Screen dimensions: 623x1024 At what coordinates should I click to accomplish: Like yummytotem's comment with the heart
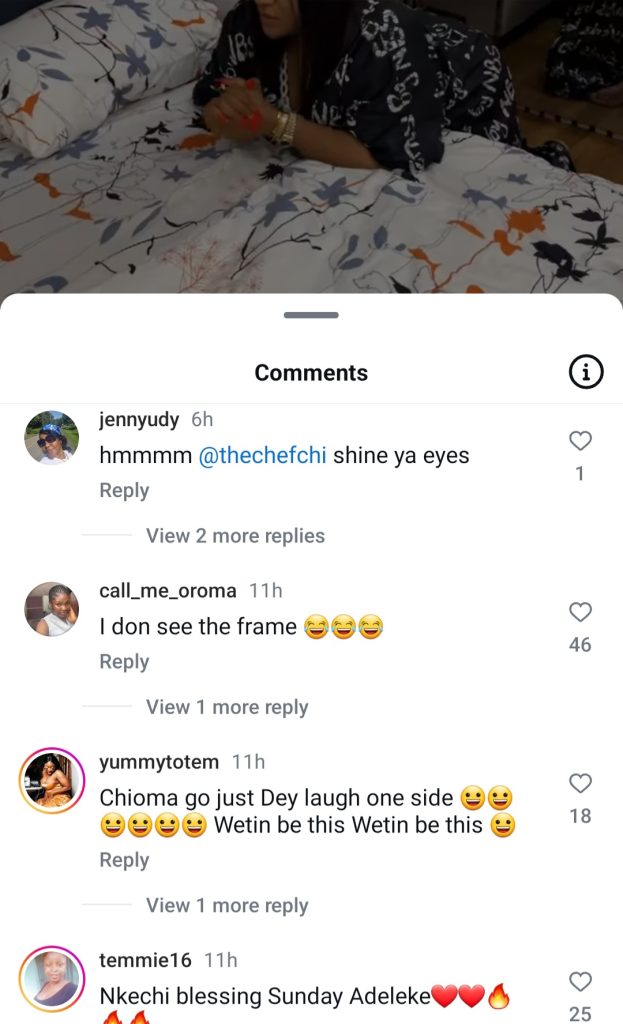click(x=580, y=783)
